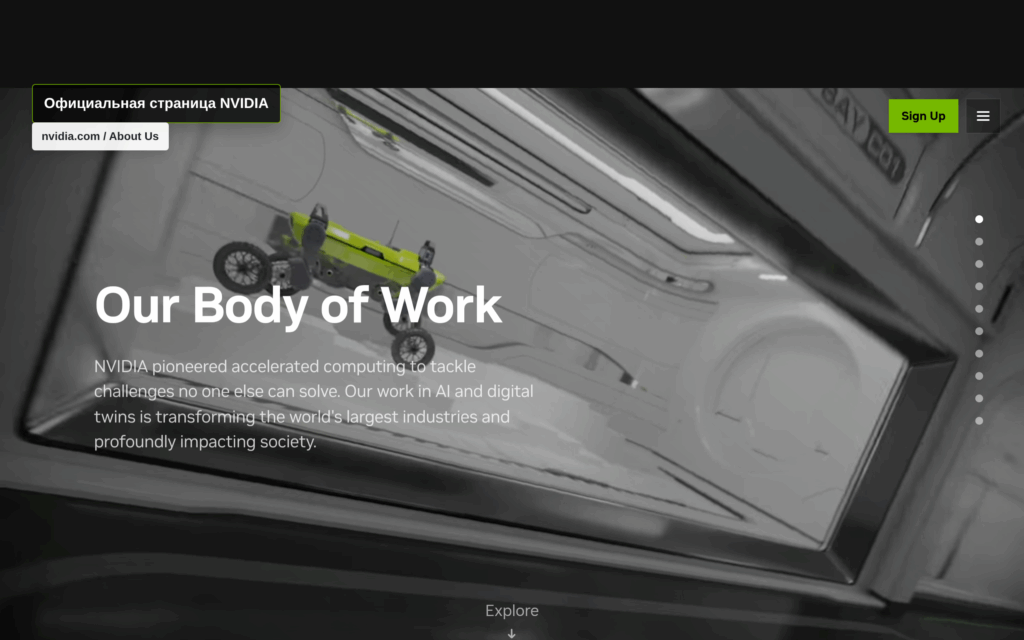Jump to the ninth section dot
Viewport: 1024px width, 640px height.
(x=979, y=398)
